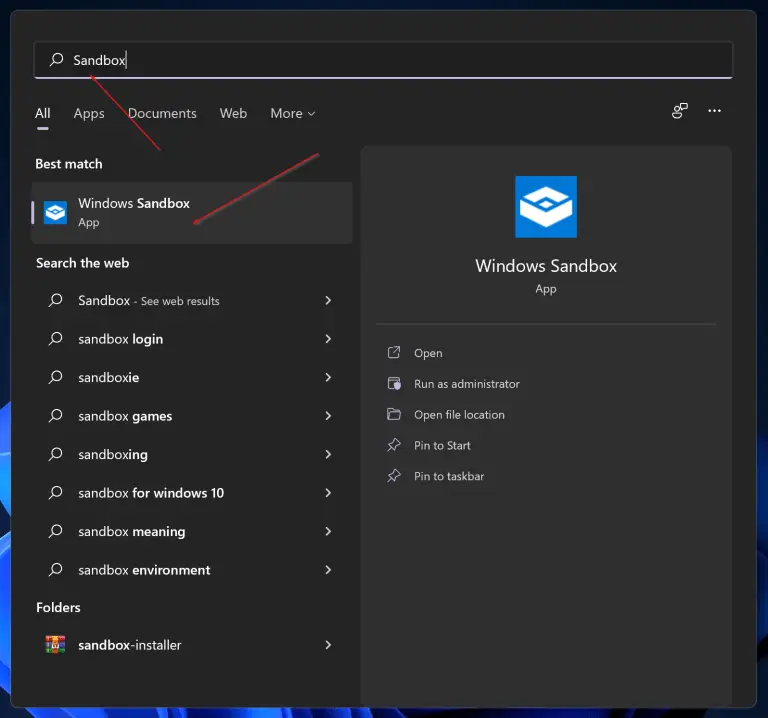768x718 pixels.
Task: Open the three-dot options menu
Action: pos(714,111)
